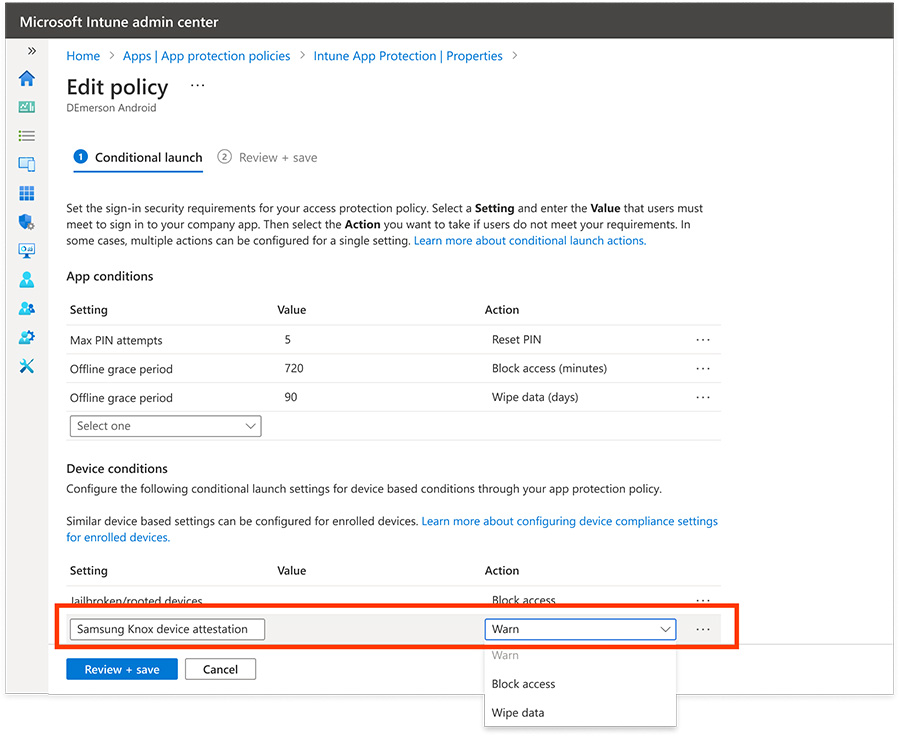Open the Users icon in the sidebar
This screenshot has height=745, width=899.
[x=26, y=280]
